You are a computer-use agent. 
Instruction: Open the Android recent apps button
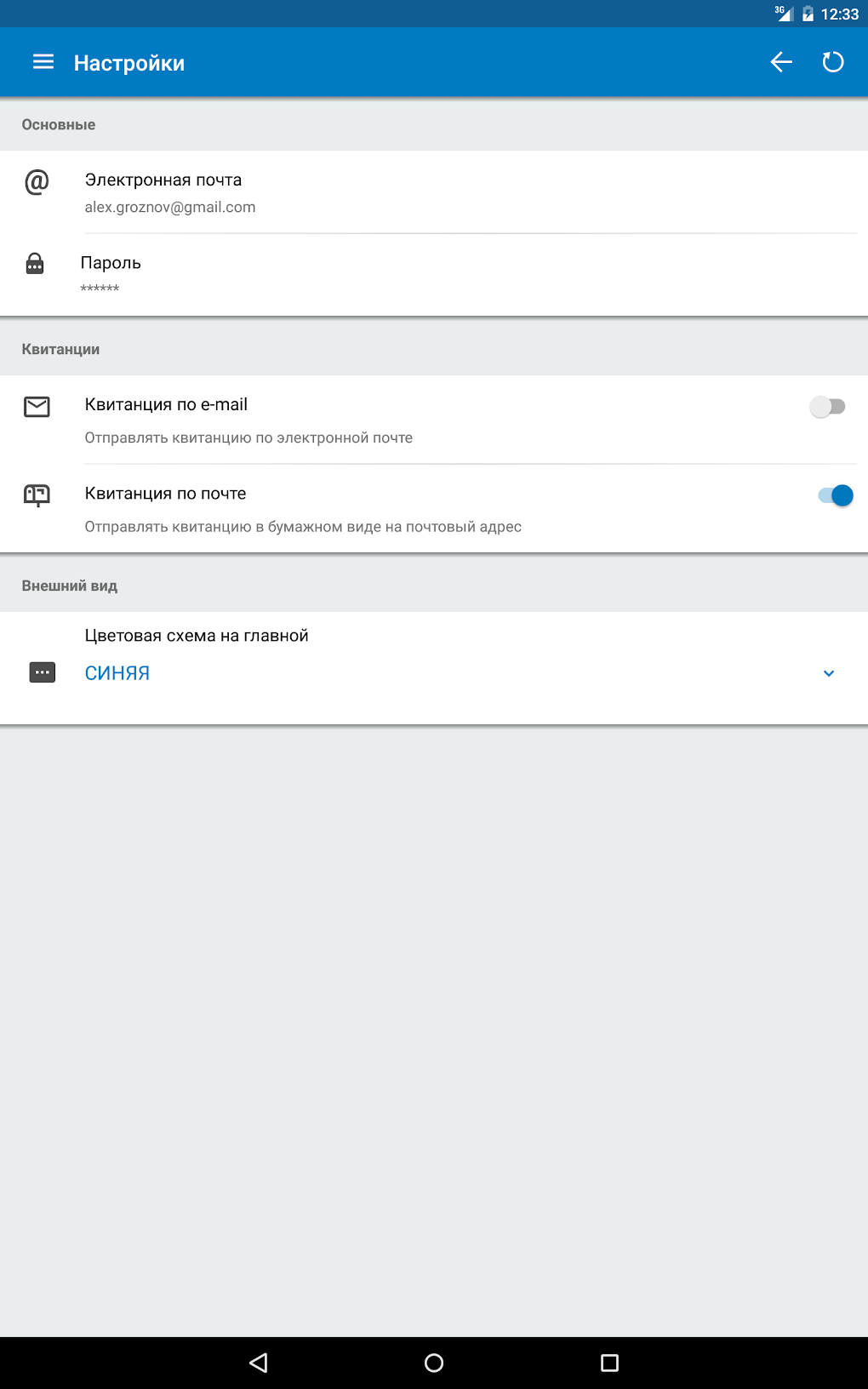click(609, 1363)
